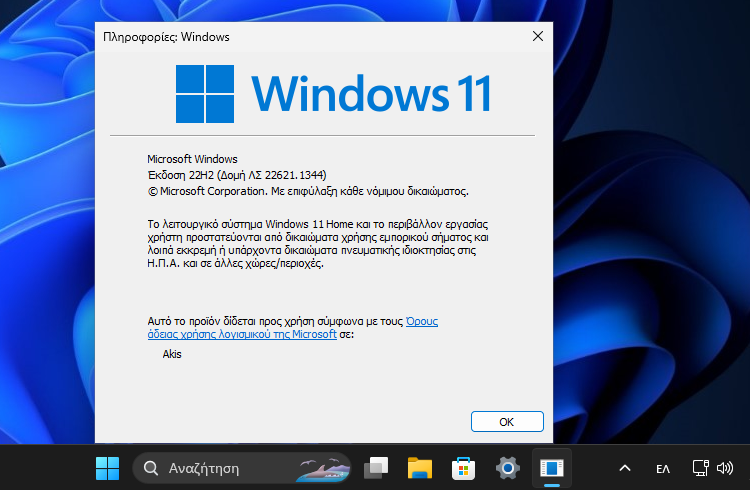Open Task View from the taskbar
The width and height of the screenshot is (750, 490).
coord(376,468)
